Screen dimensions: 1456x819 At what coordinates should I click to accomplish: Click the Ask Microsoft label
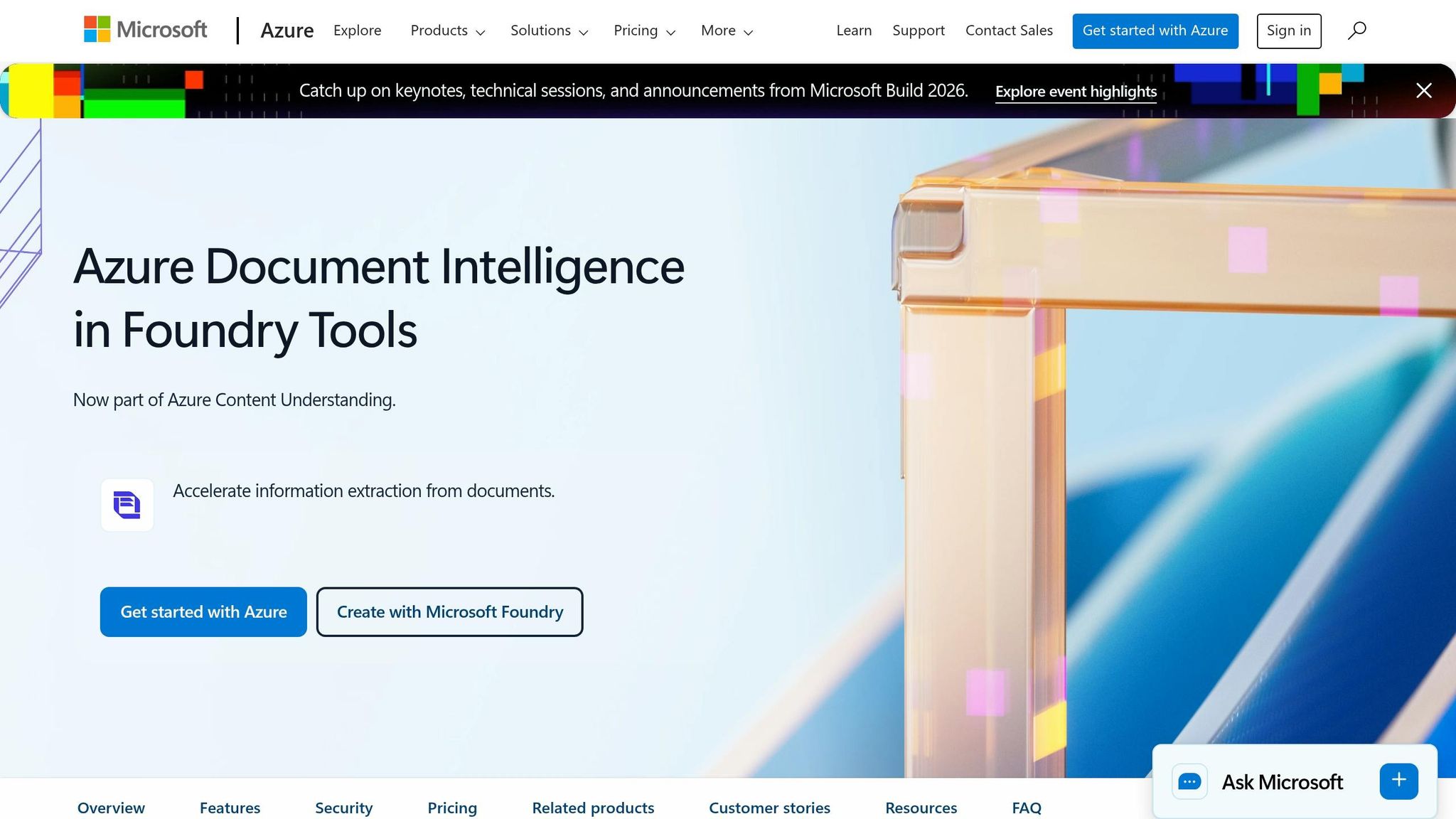click(x=1283, y=782)
